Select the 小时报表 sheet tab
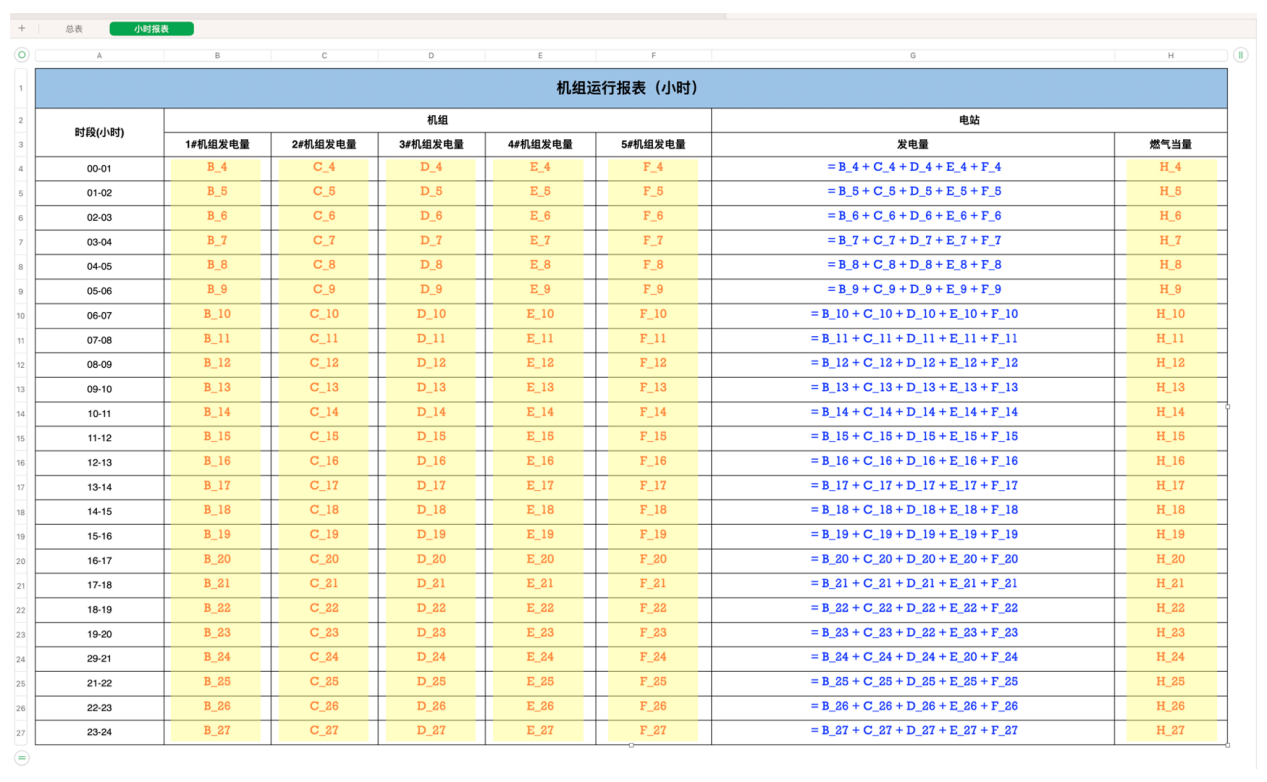 (x=151, y=29)
